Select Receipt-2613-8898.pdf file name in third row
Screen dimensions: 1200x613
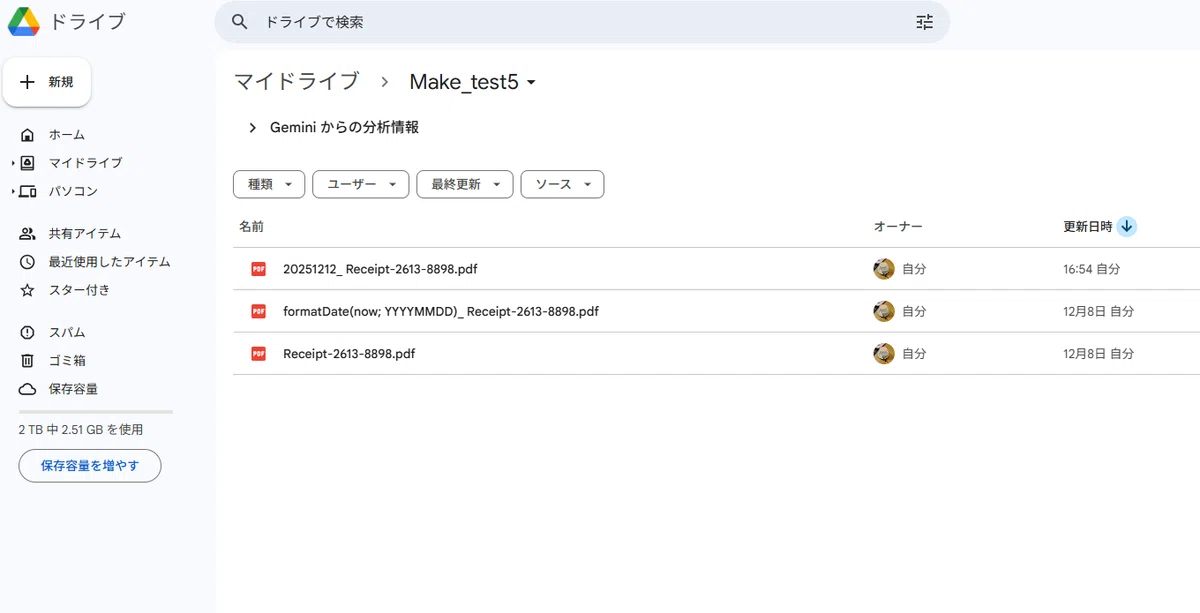pyautogui.click(x=349, y=353)
